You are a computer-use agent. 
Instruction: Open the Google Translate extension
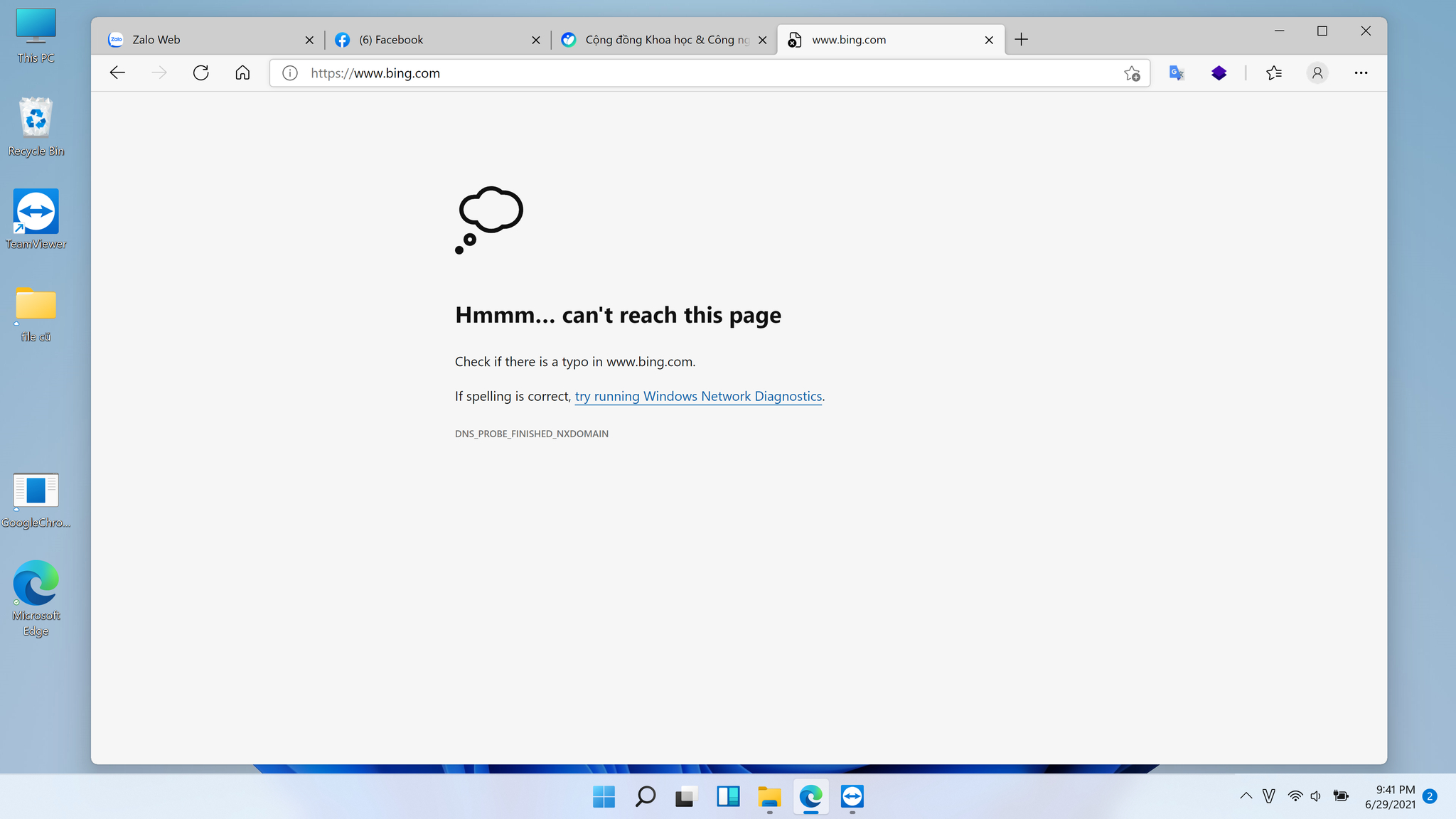pyautogui.click(x=1177, y=73)
